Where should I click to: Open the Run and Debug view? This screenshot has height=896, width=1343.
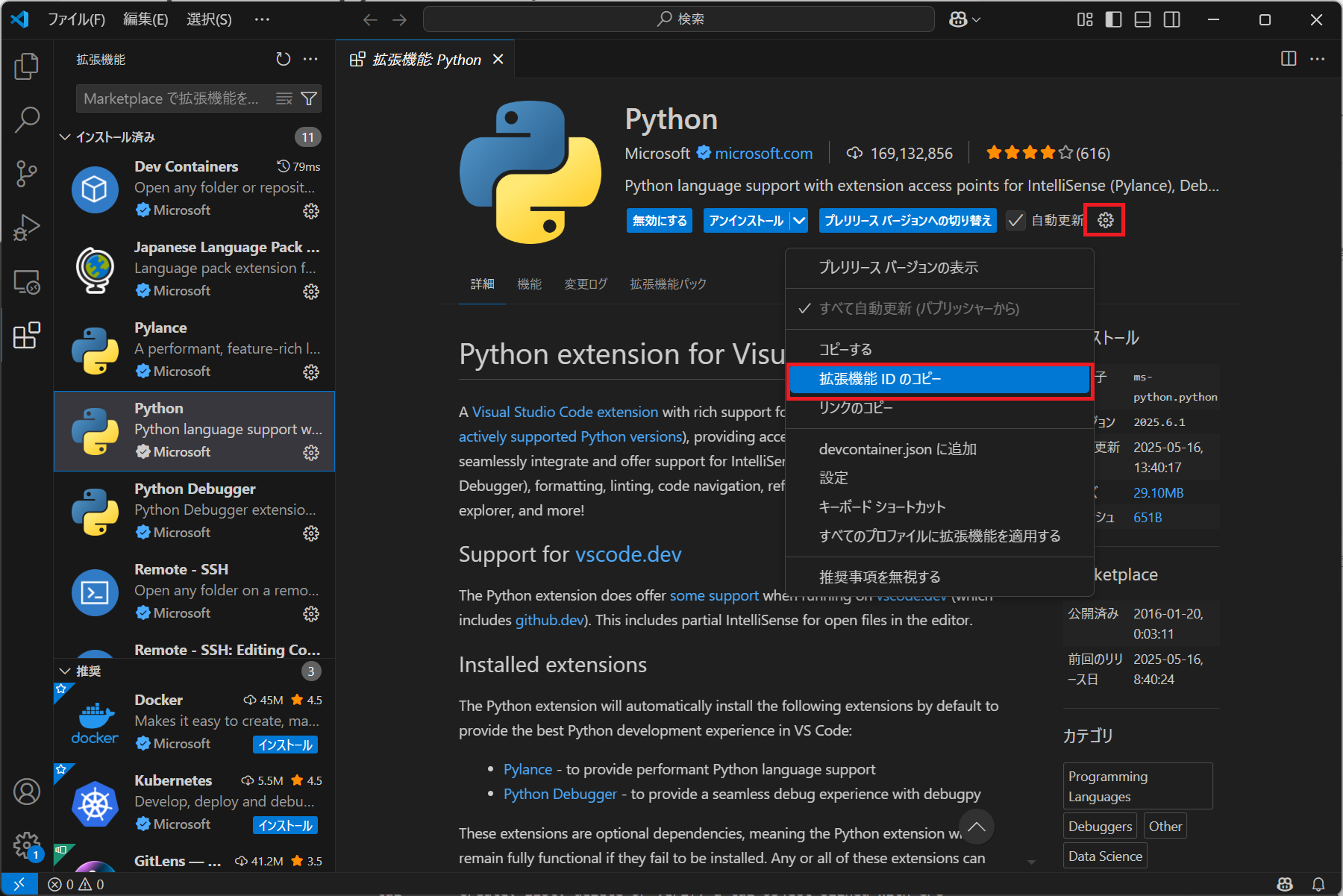point(27,228)
